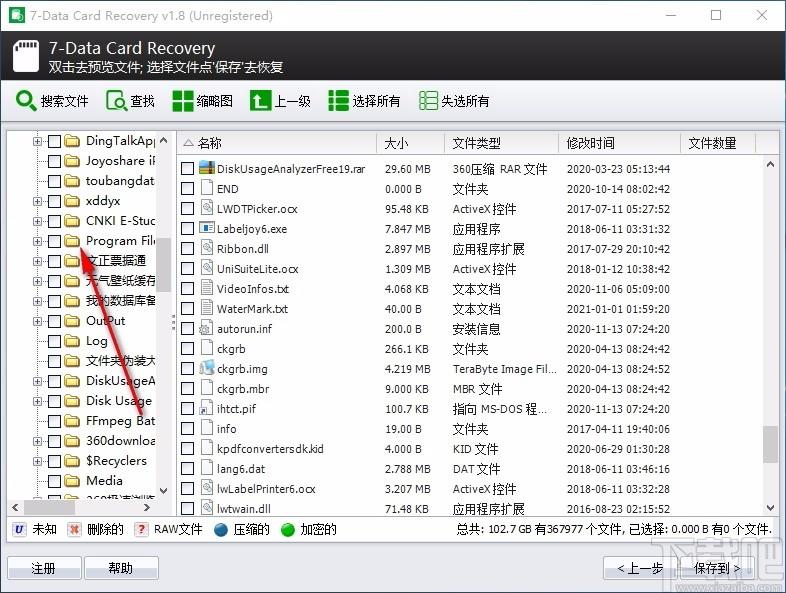
Task: Click the ckgrb.img disk image icon
Action: pos(207,368)
